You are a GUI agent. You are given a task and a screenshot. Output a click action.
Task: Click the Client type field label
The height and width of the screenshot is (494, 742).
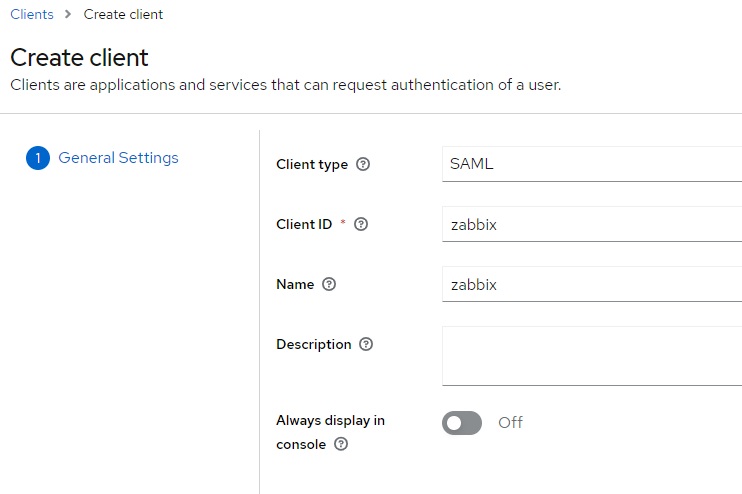coord(312,164)
